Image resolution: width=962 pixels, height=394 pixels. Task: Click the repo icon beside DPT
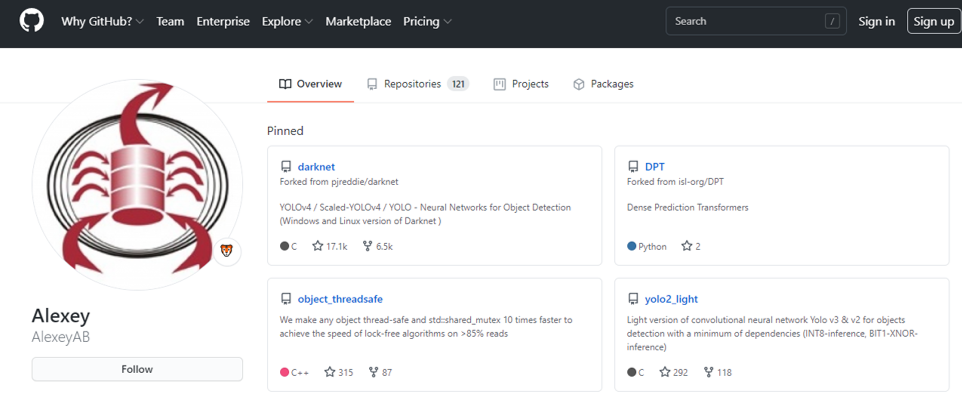tap(633, 167)
